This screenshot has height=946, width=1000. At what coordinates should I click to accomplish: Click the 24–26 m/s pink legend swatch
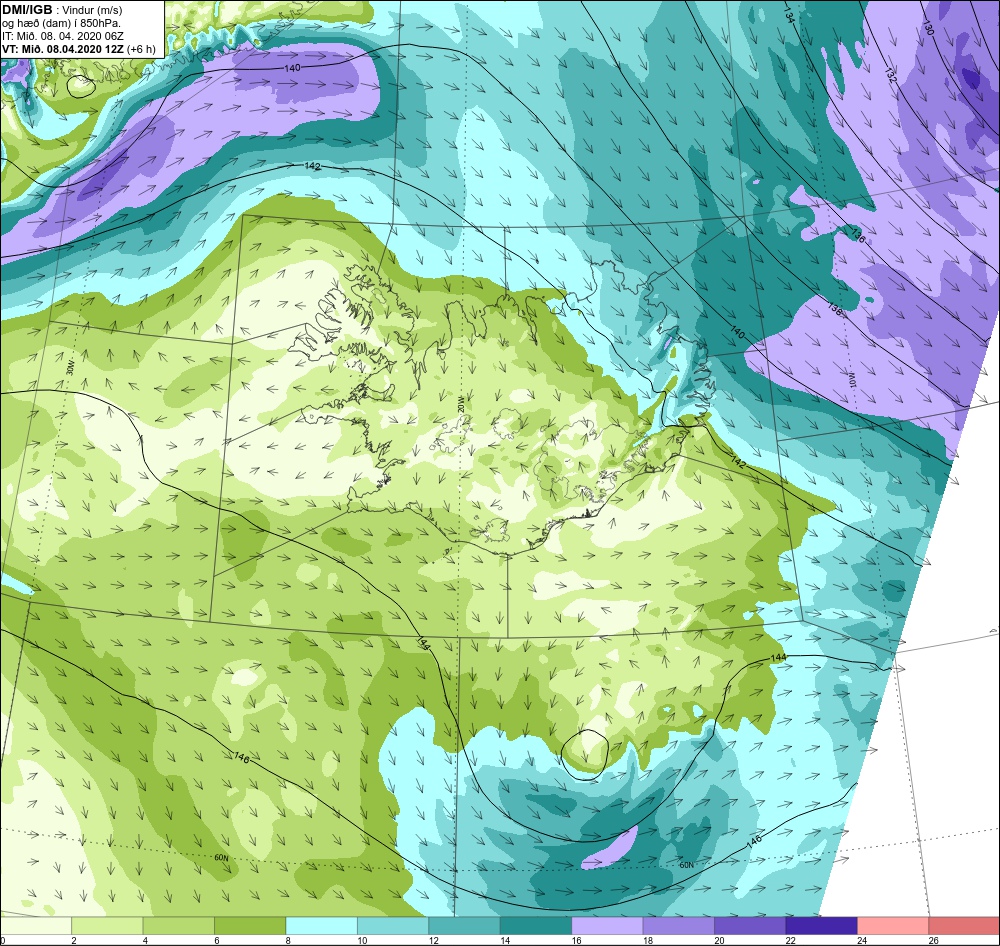click(893, 925)
